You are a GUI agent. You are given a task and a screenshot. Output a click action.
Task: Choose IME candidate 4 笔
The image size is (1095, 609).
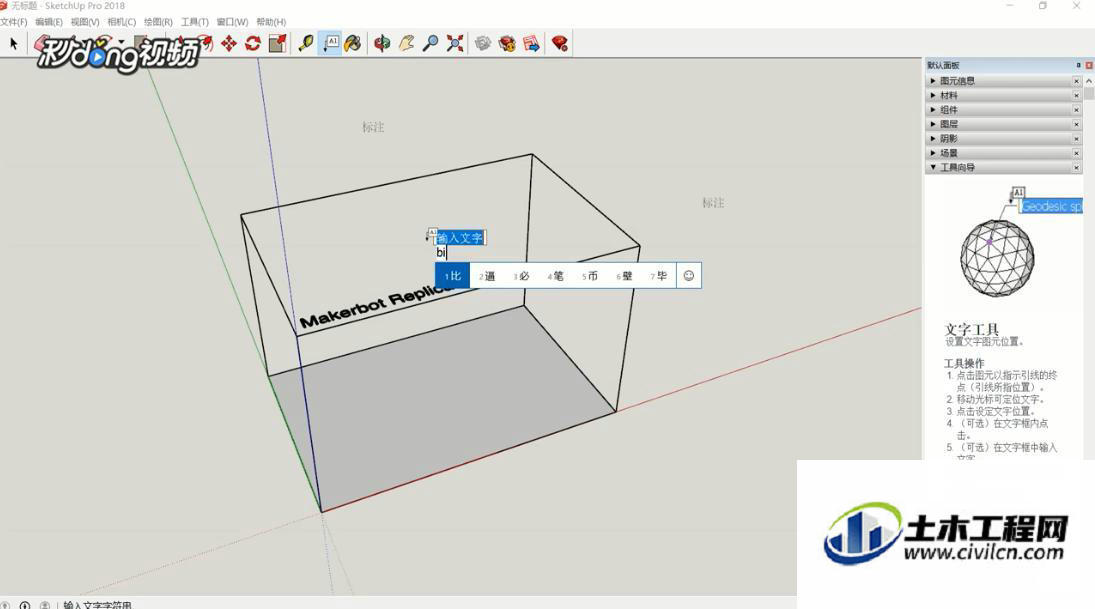pos(556,276)
